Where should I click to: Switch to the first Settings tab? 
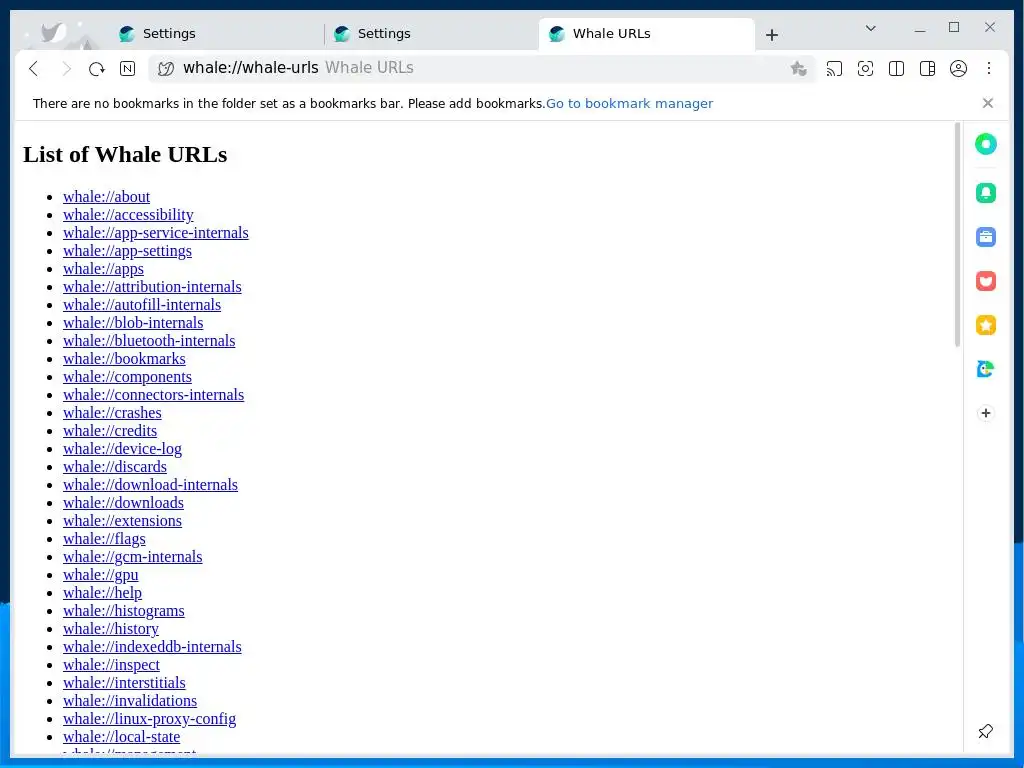point(216,34)
